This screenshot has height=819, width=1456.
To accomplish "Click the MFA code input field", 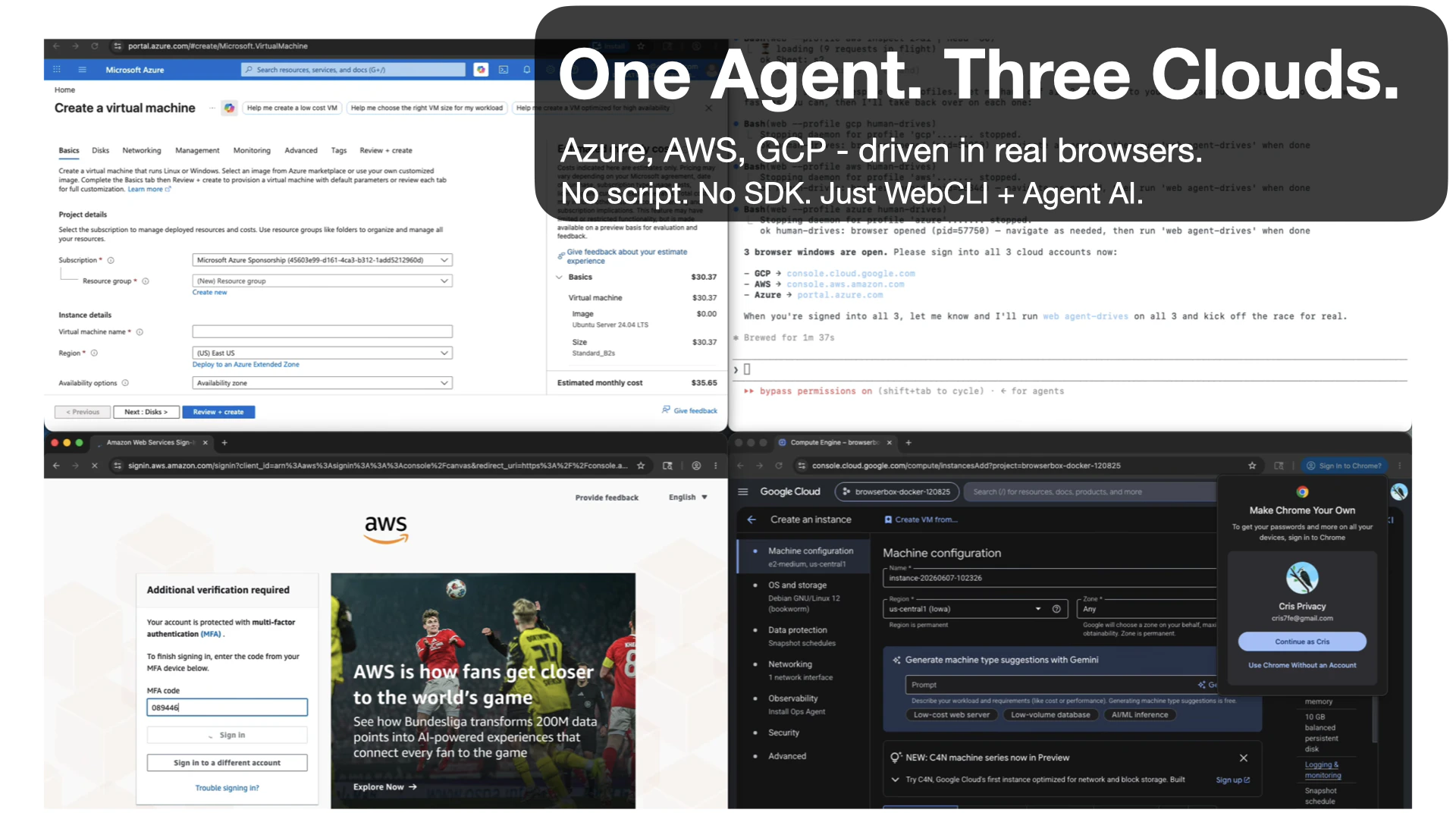I will (227, 708).
